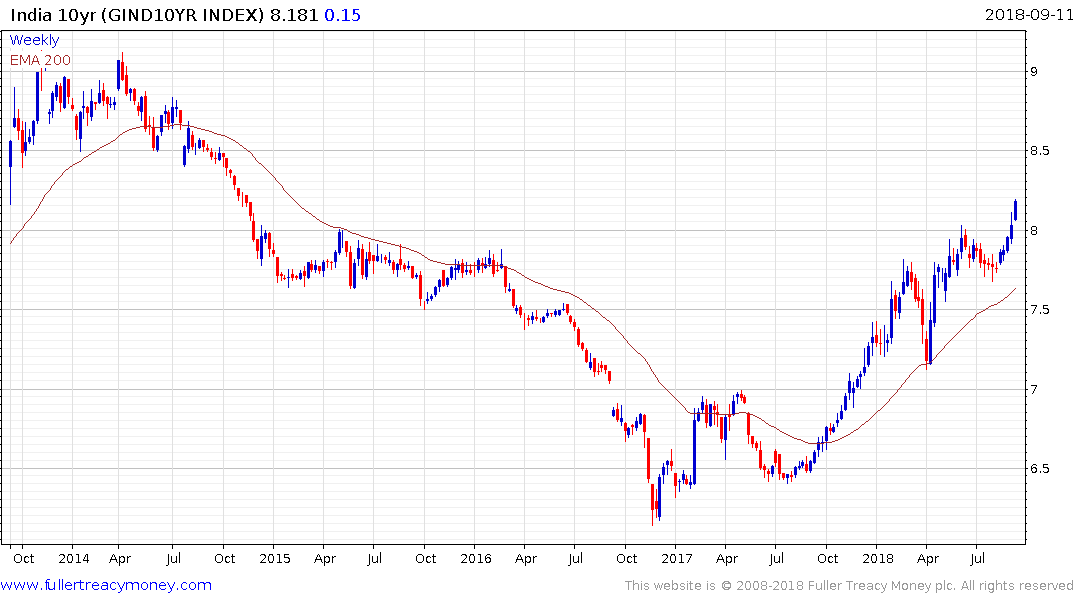This screenshot has height=600, width=1075.
Task: Select the 8.181 last value text
Action: pos(293,15)
